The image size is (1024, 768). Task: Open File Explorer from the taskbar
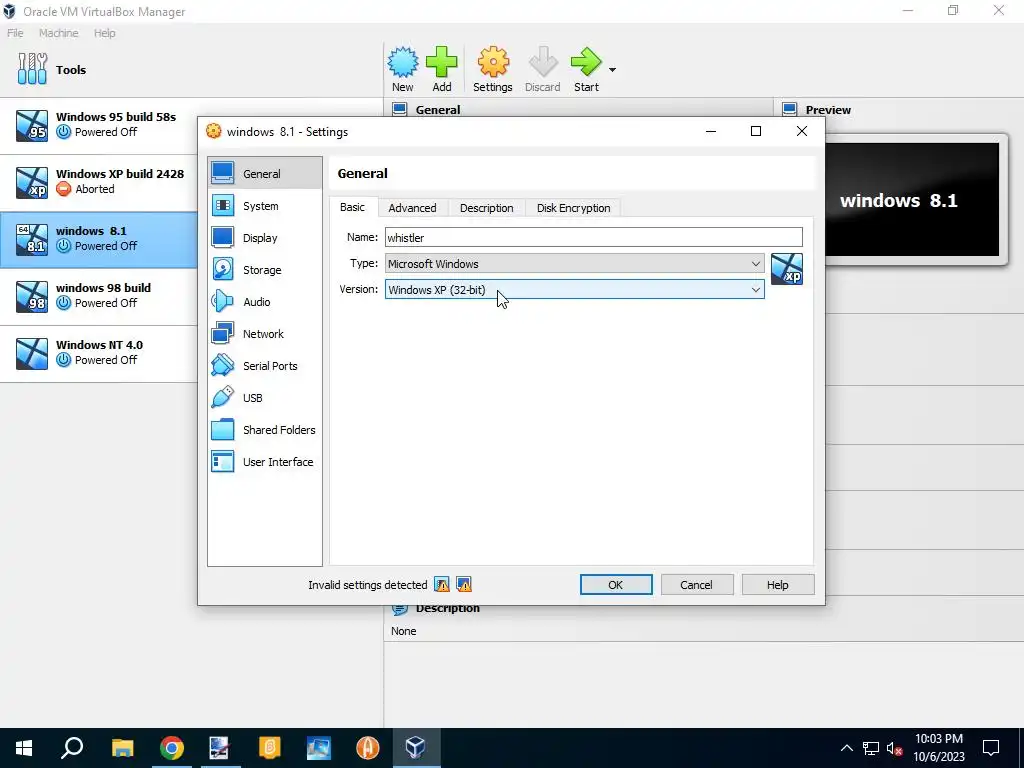point(122,748)
